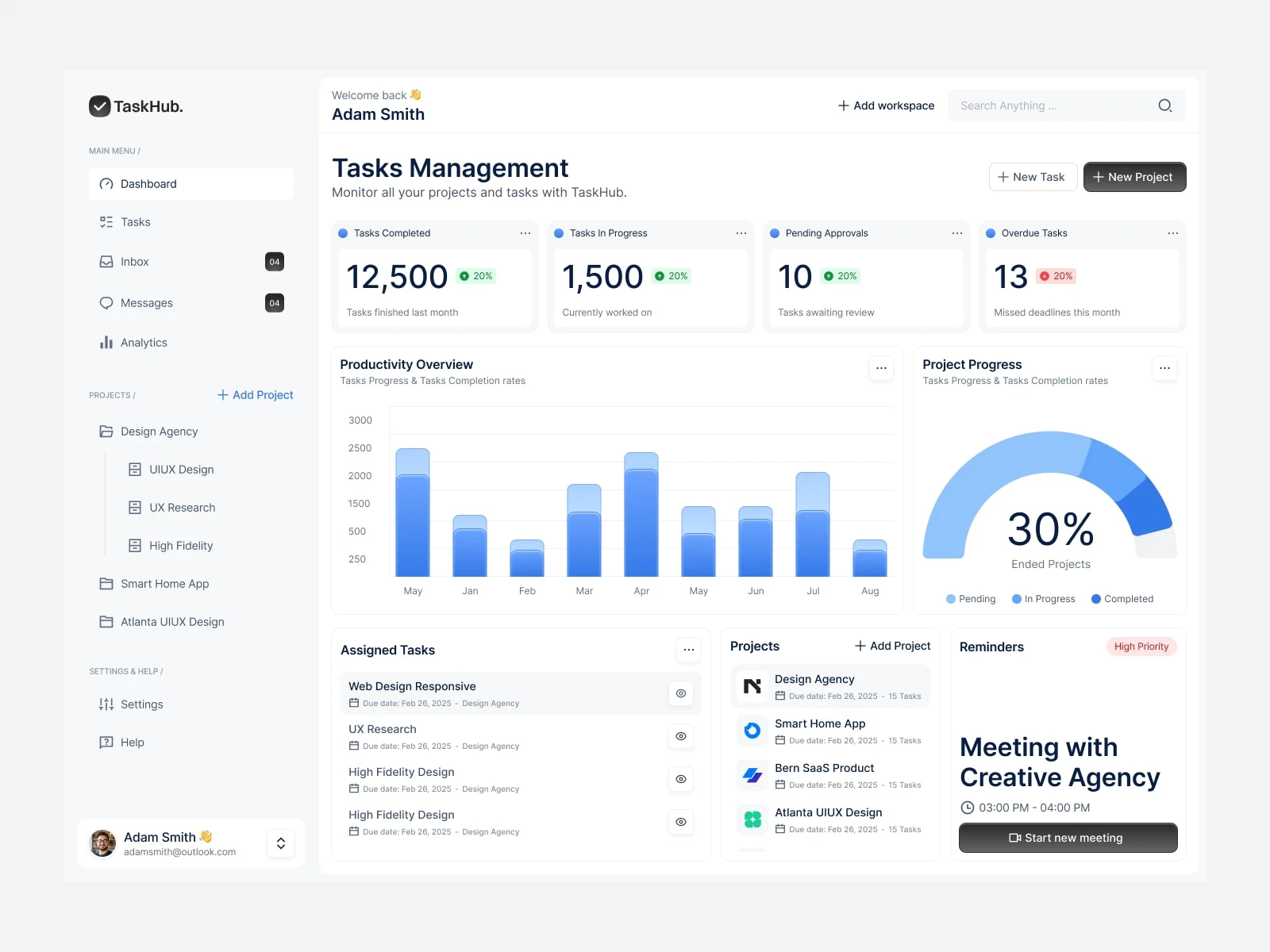Click the New Project button
1270x952 pixels.
click(1135, 177)
